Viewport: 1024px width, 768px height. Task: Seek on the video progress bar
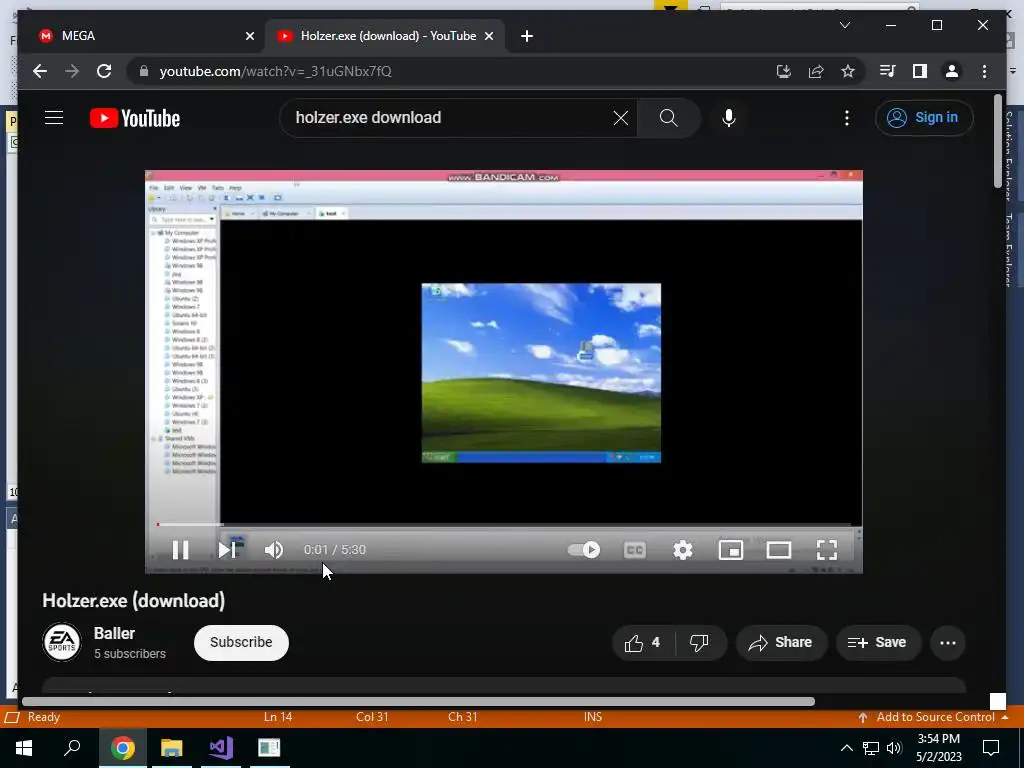pyautogui.click(x=504, y=524)
